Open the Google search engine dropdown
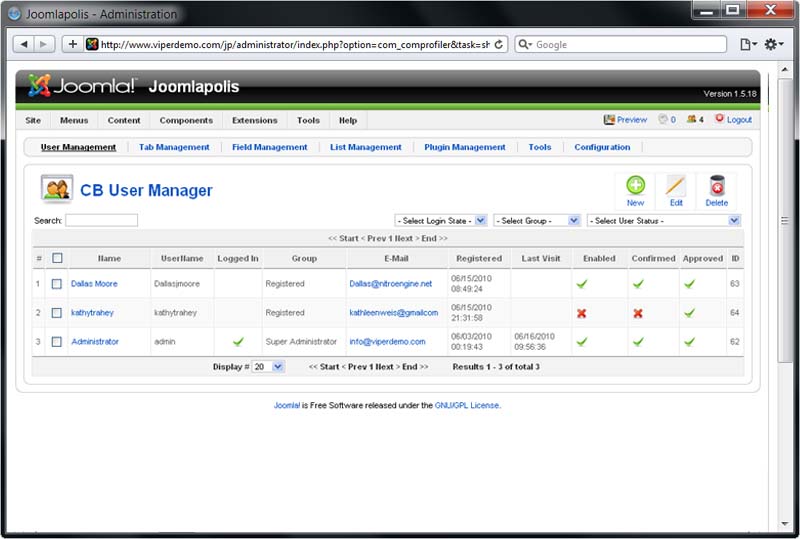800x539 pixels. pos(525,44)
